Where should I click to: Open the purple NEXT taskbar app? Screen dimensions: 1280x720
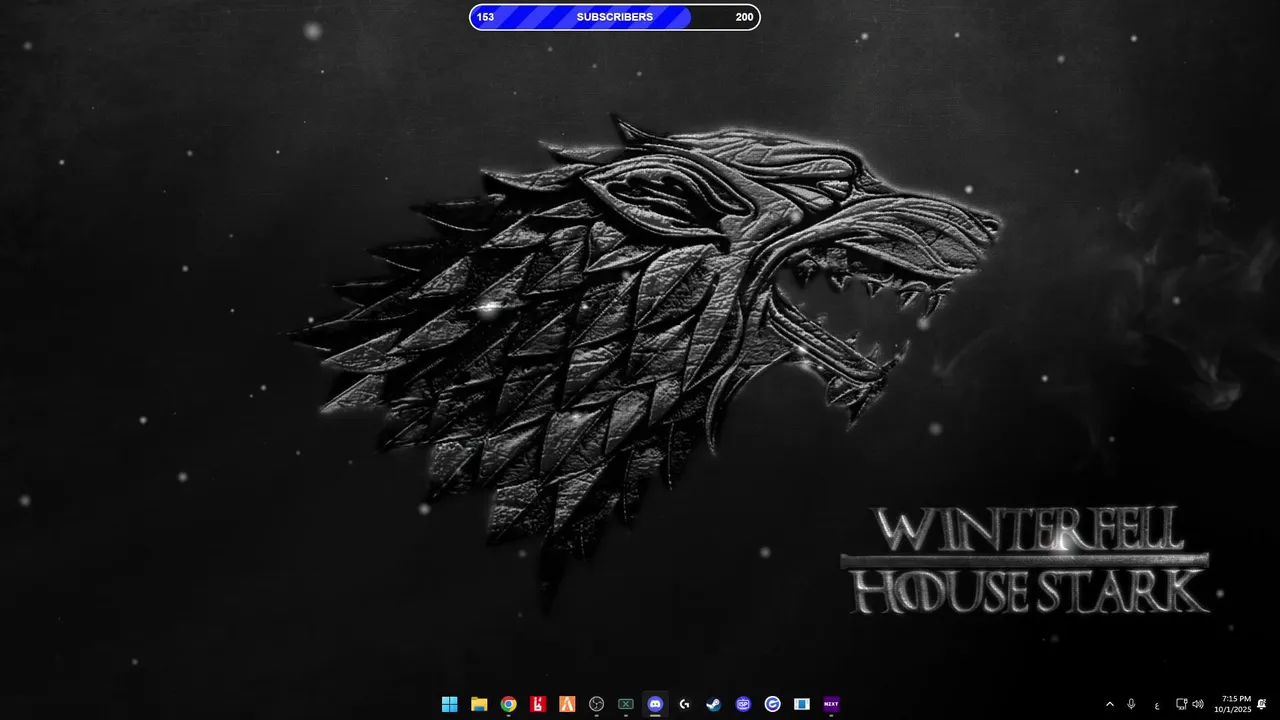(x=831, y=704)
